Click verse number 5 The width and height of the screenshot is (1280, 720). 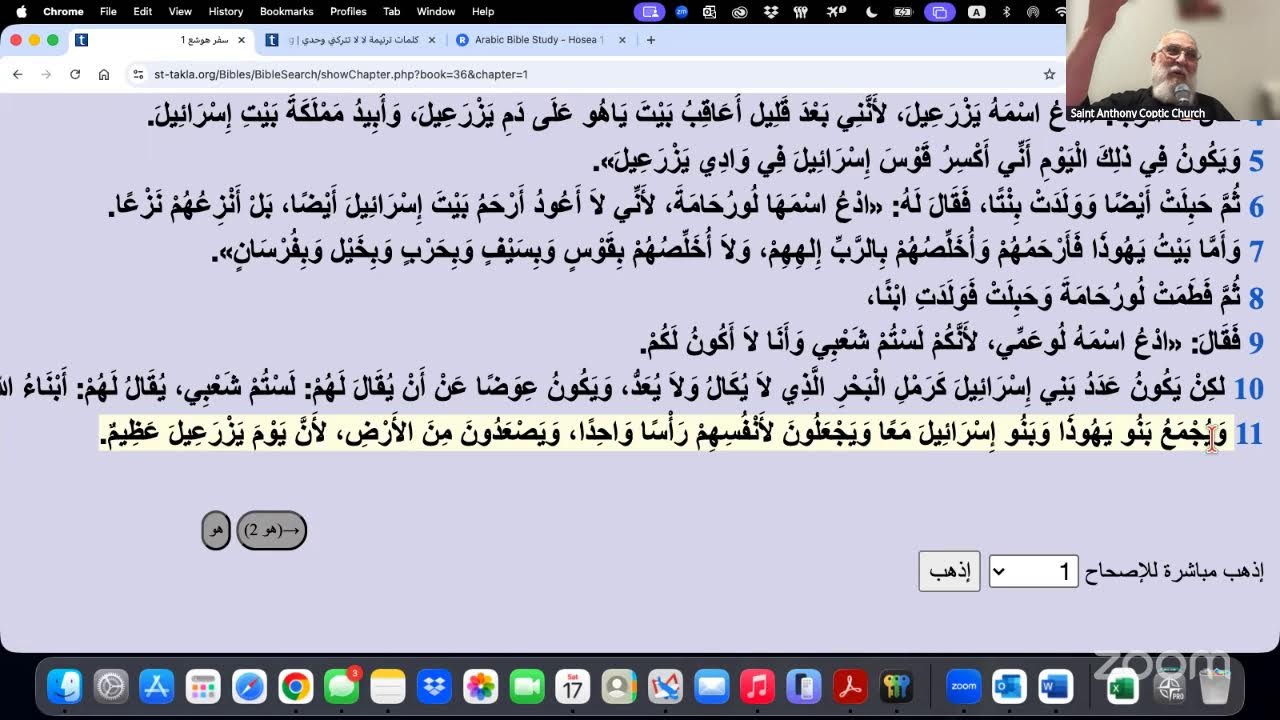[1256, 160]
